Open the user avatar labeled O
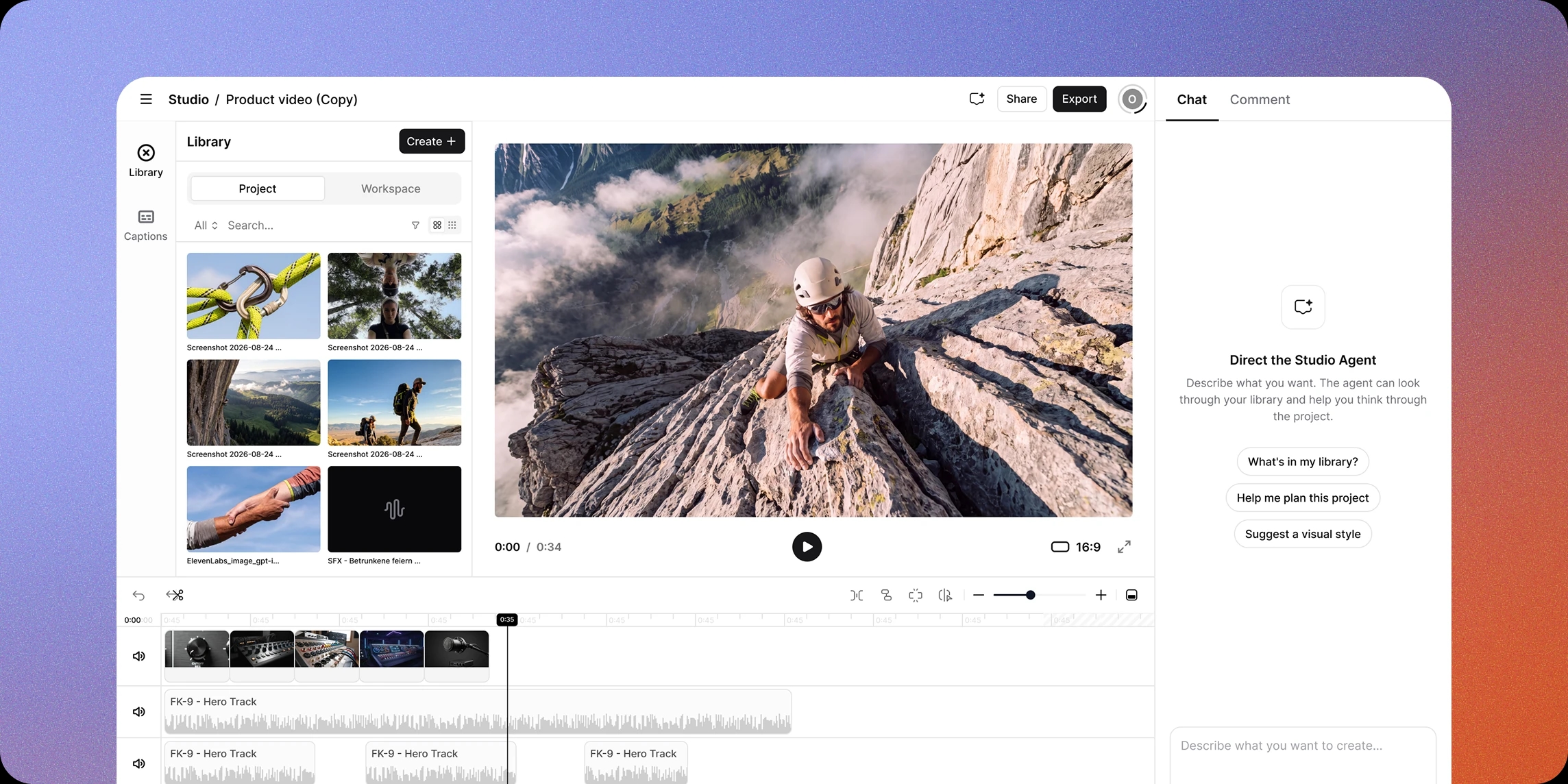1568x784 pixels. pos(1132,99)
